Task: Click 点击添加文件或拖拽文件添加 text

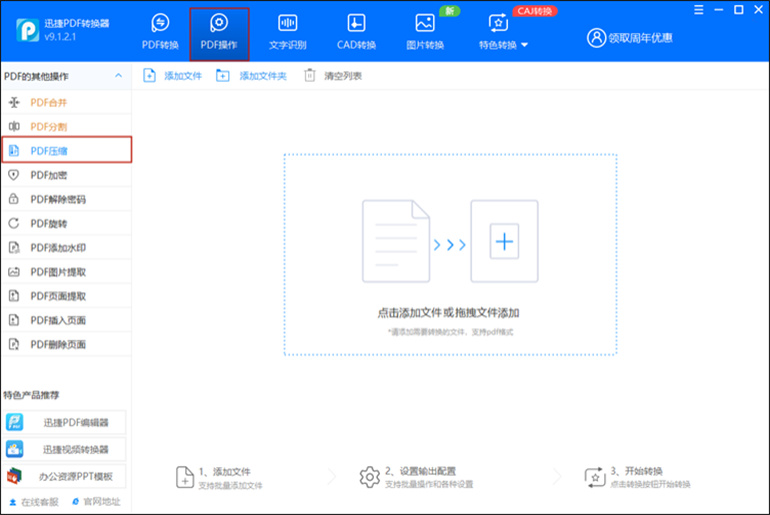Action: (448, 313)
